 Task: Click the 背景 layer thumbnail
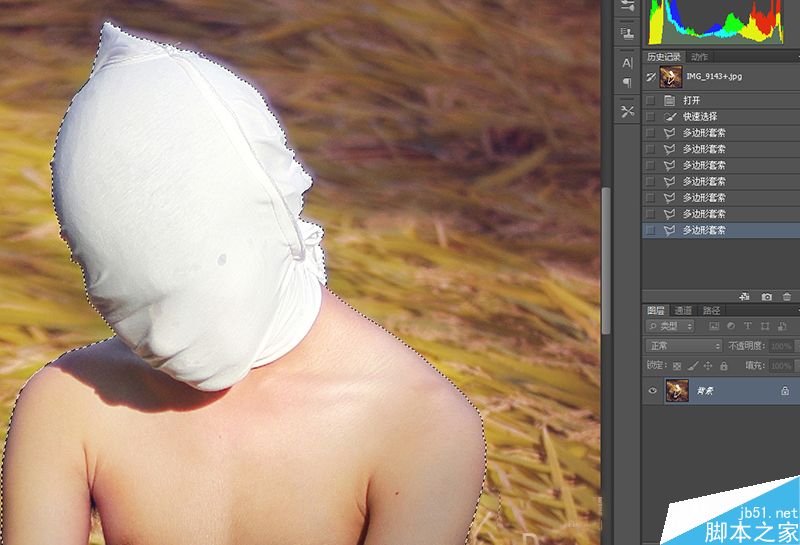pyautogui.click(x=677, y=391)
